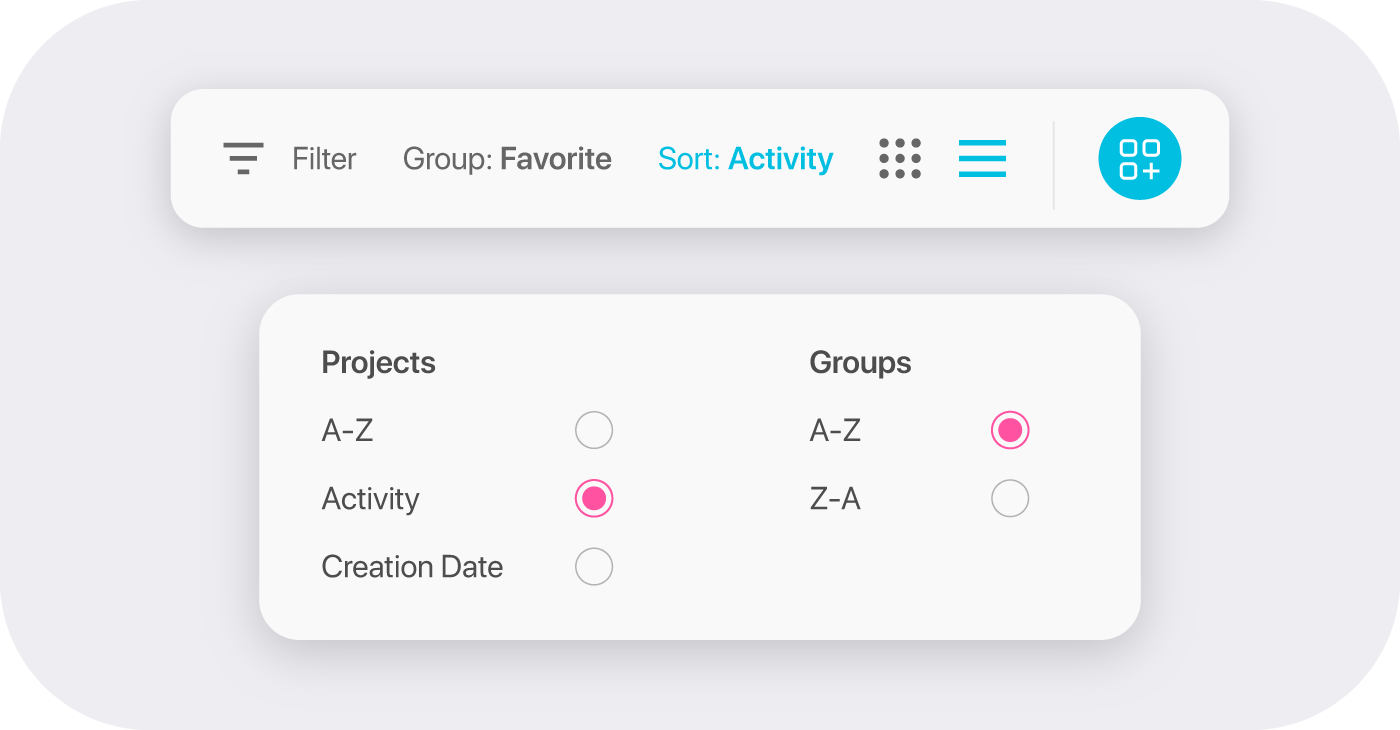Click the Activity option label under Projects
Image resolution: width=1400 pixels, height=730 pixels.
click(370, 499)
